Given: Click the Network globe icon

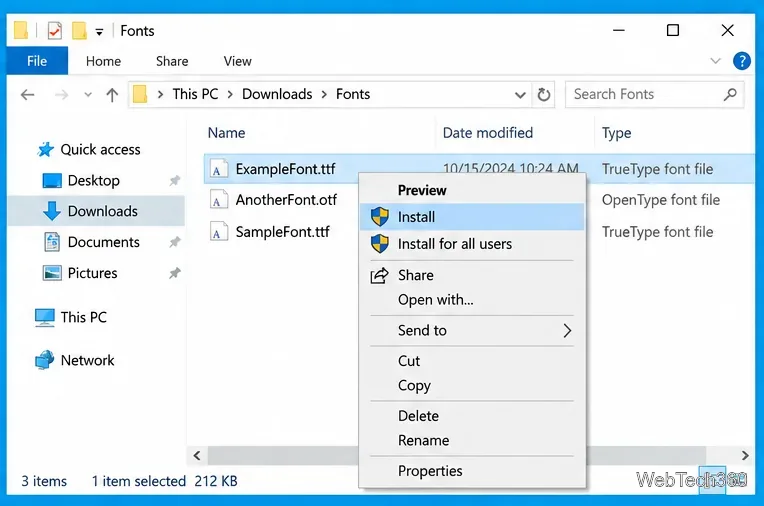Looking at the screenshot, I should (x=45, y=360).
